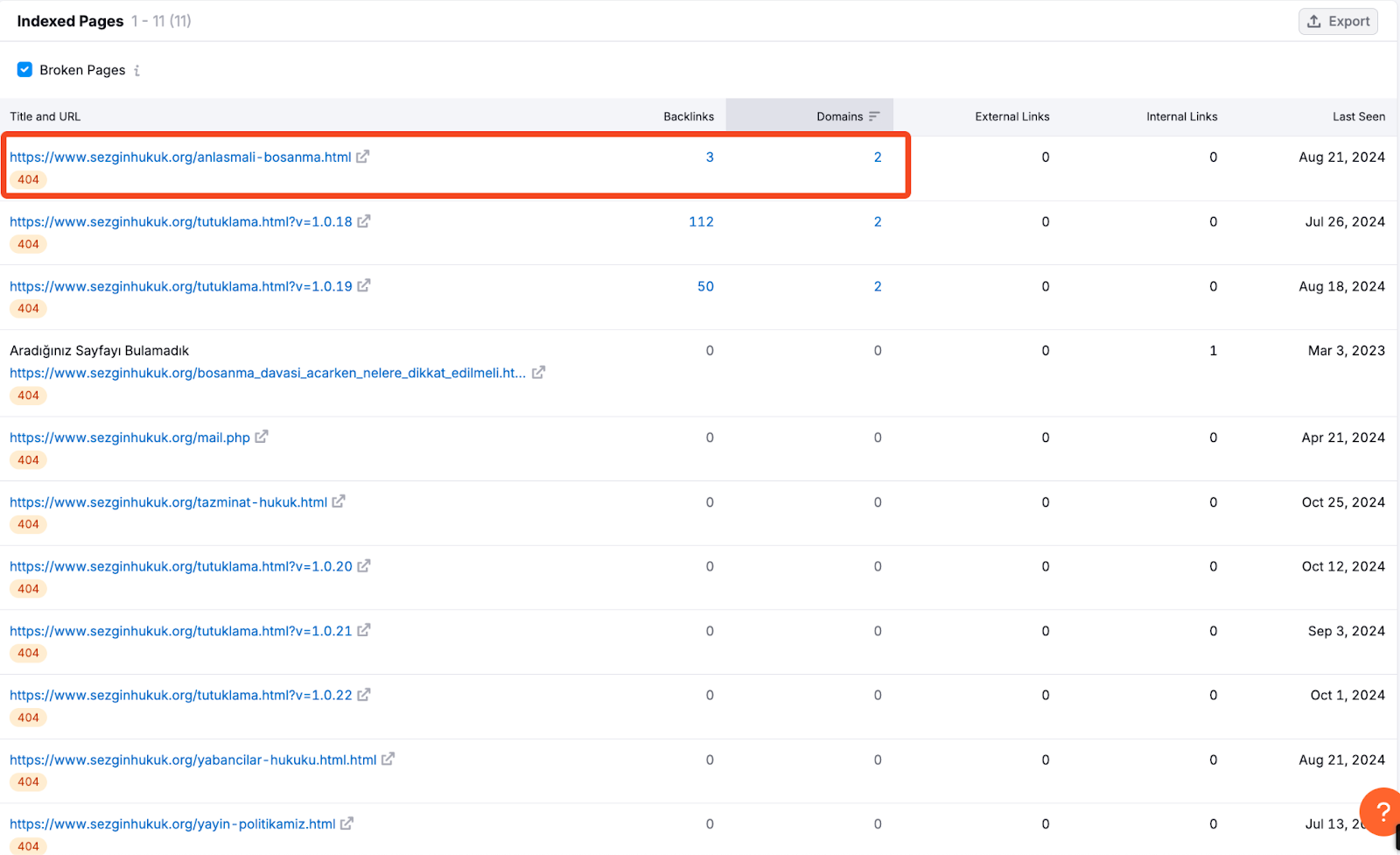Click the sort icon beside Domains
This screenshot has height=855, width=1400.
click(874, 116)
